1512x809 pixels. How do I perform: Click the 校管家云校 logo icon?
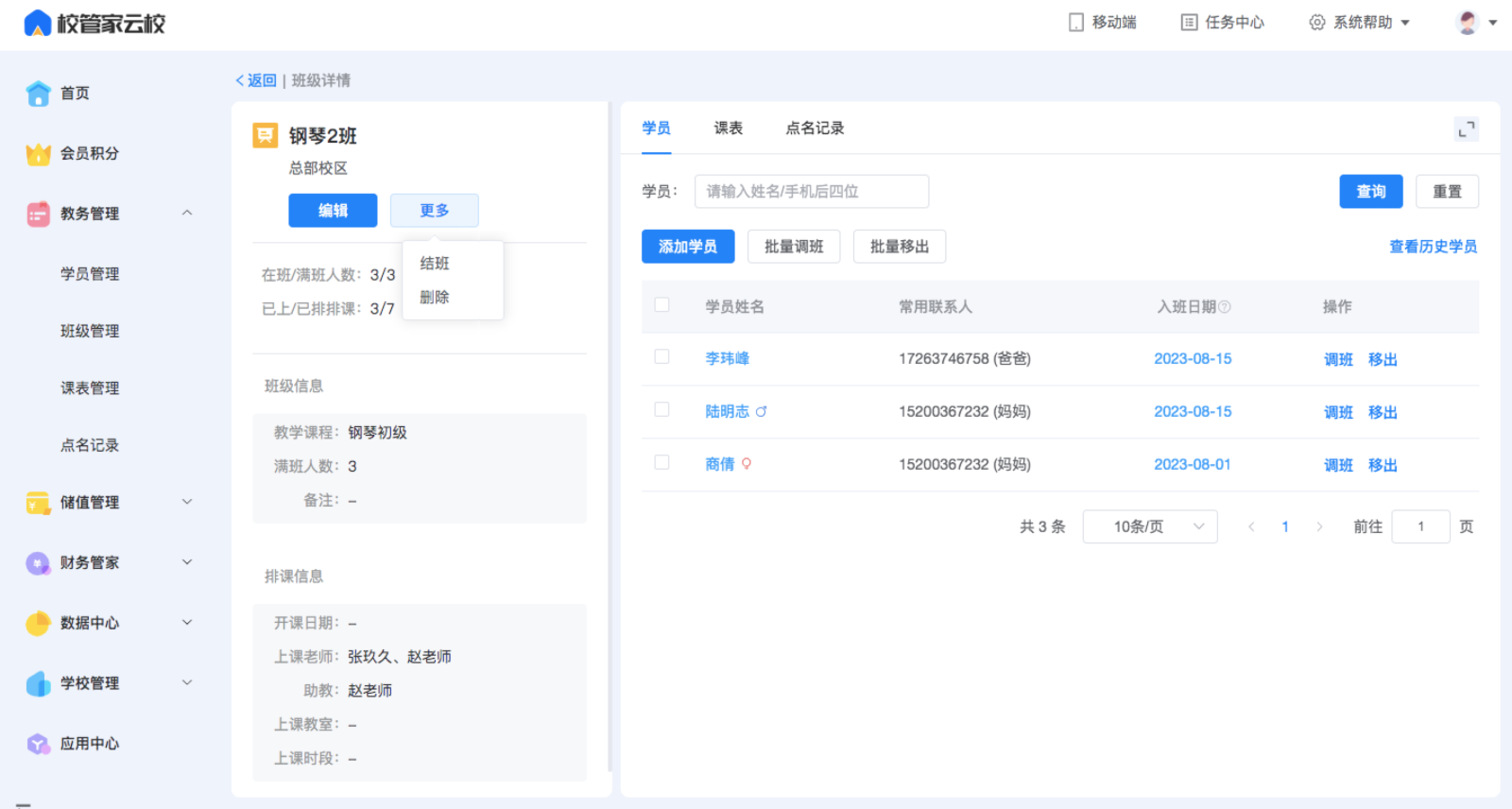37,23
